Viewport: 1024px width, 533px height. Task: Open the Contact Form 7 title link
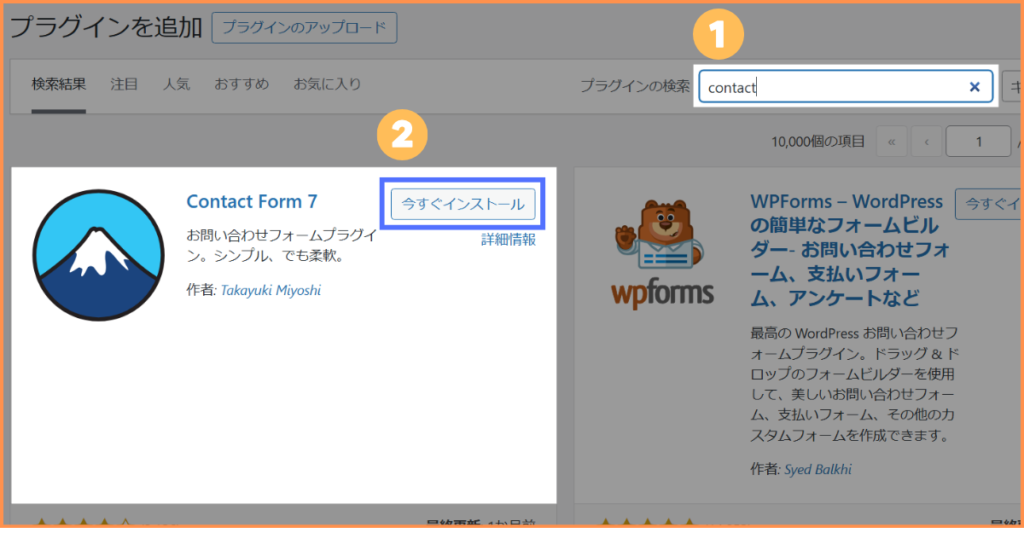coord(252,201)
